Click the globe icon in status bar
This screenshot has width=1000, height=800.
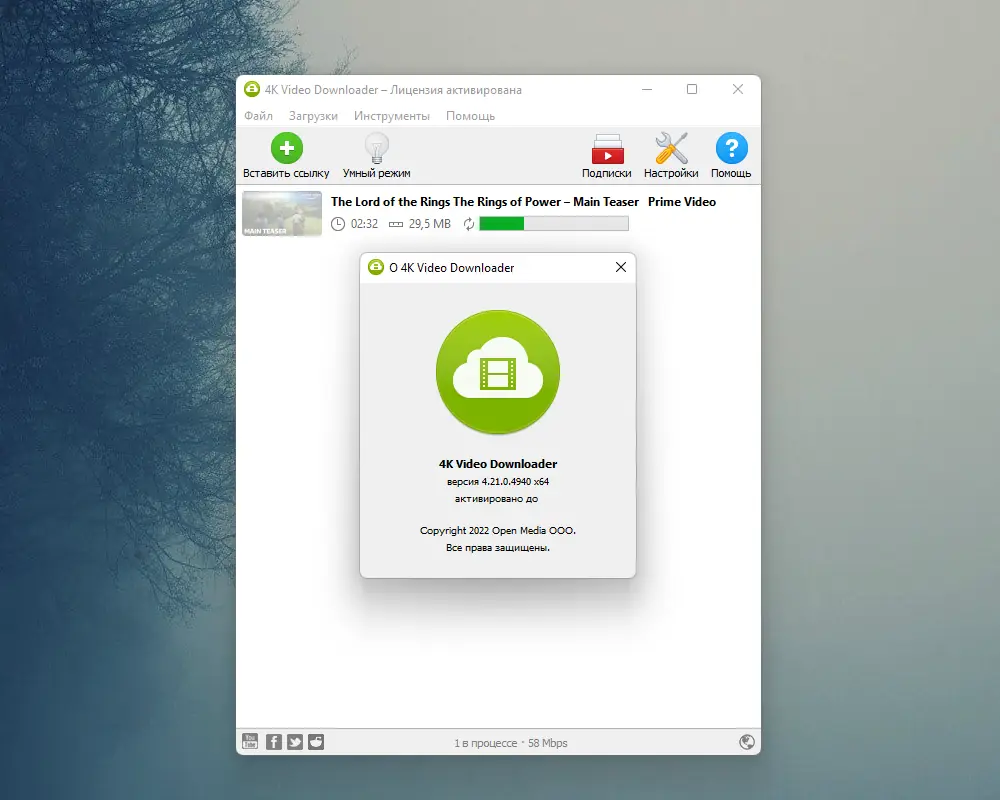coord(747,742)
